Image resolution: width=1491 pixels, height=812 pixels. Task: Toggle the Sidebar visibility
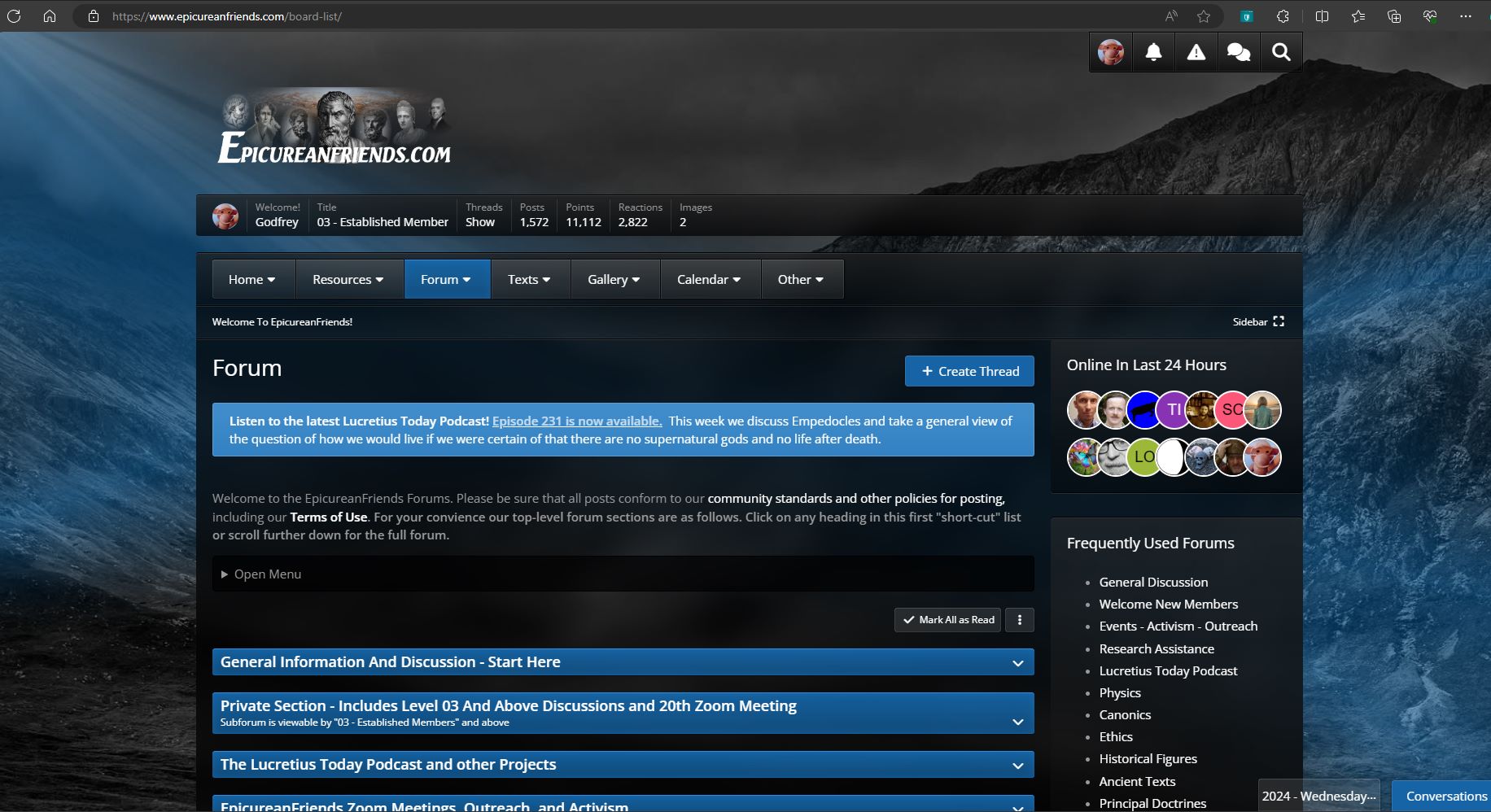coord(1258,322)
